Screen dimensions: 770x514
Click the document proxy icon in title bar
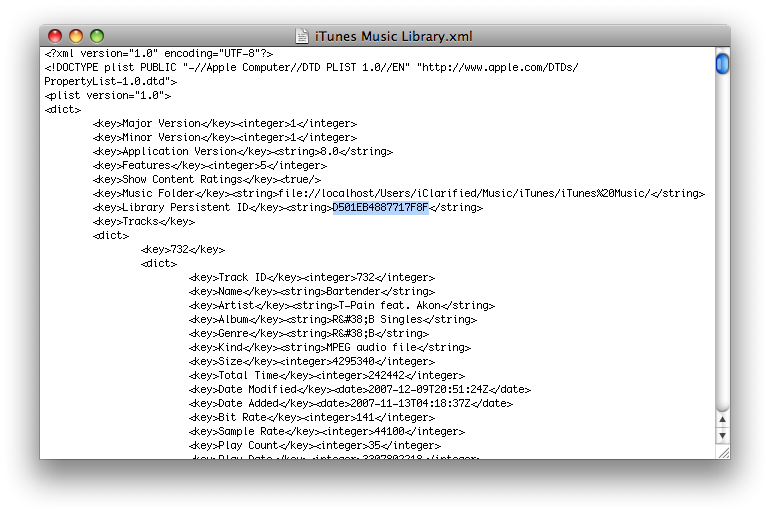pos(302,36)
